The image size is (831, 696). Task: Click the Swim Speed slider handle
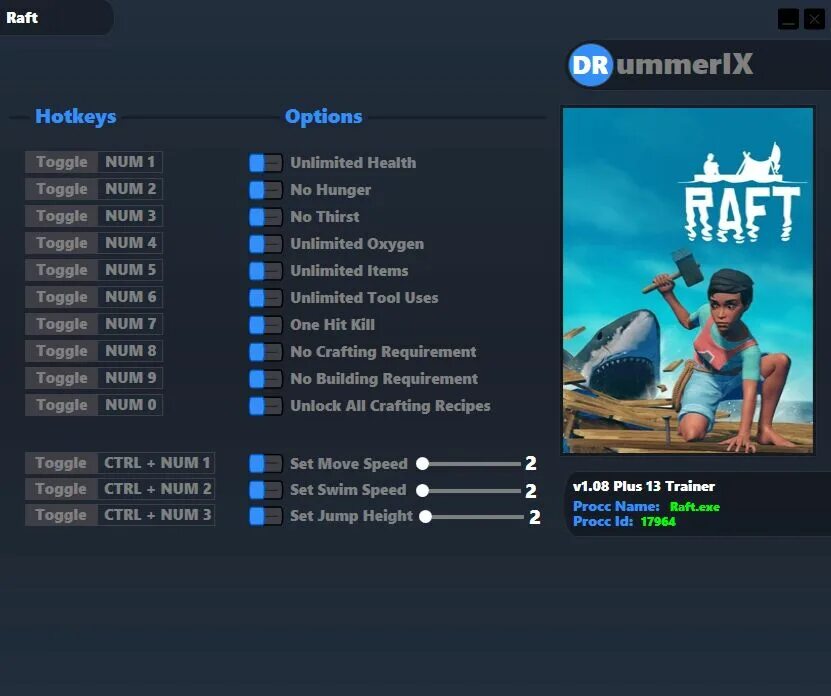point(422,490)
